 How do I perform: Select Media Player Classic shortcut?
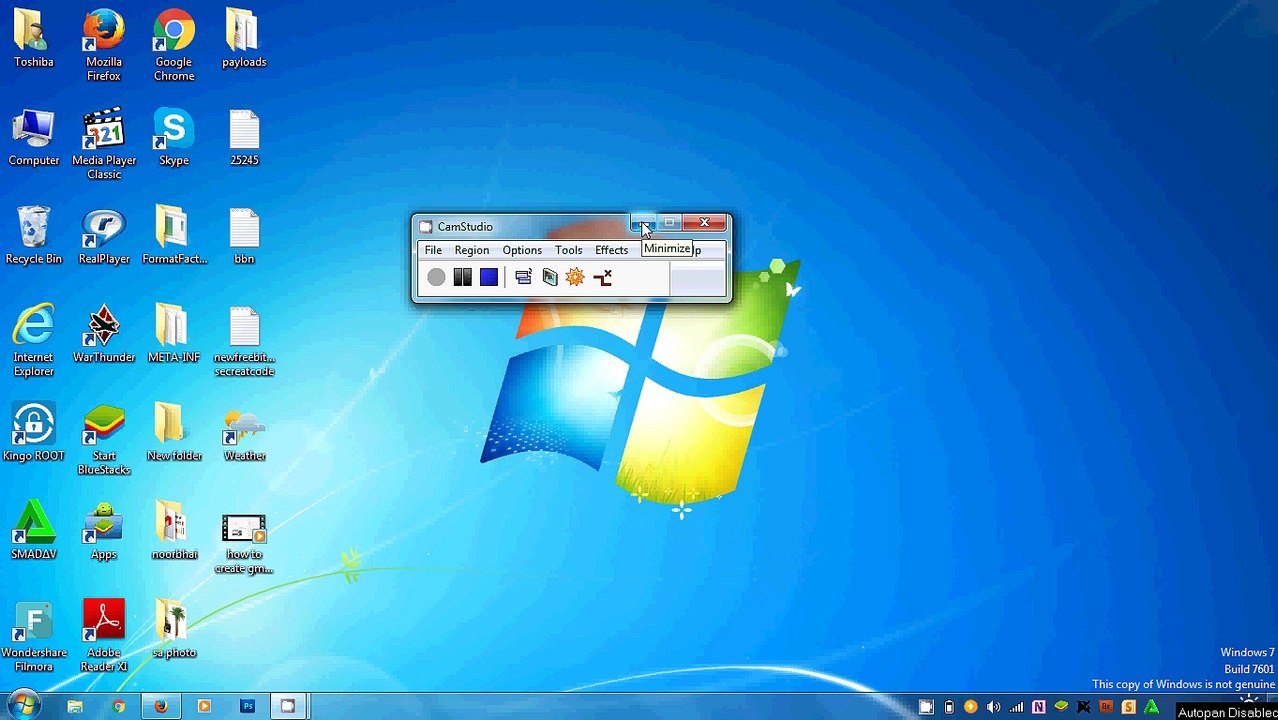point(104,145)
